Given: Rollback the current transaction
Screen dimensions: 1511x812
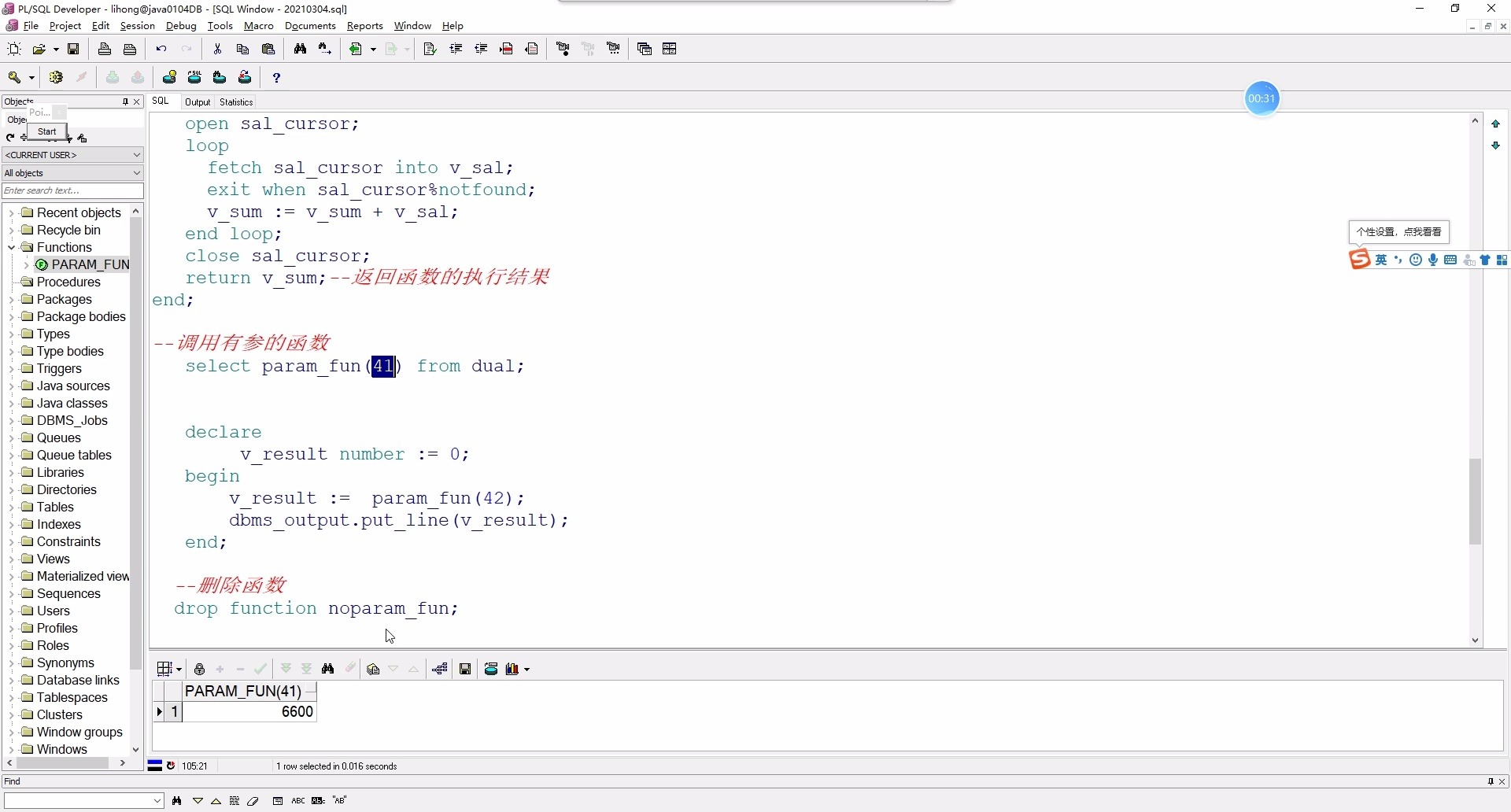Looking at the screenshot, I should [x=139, y=77].
